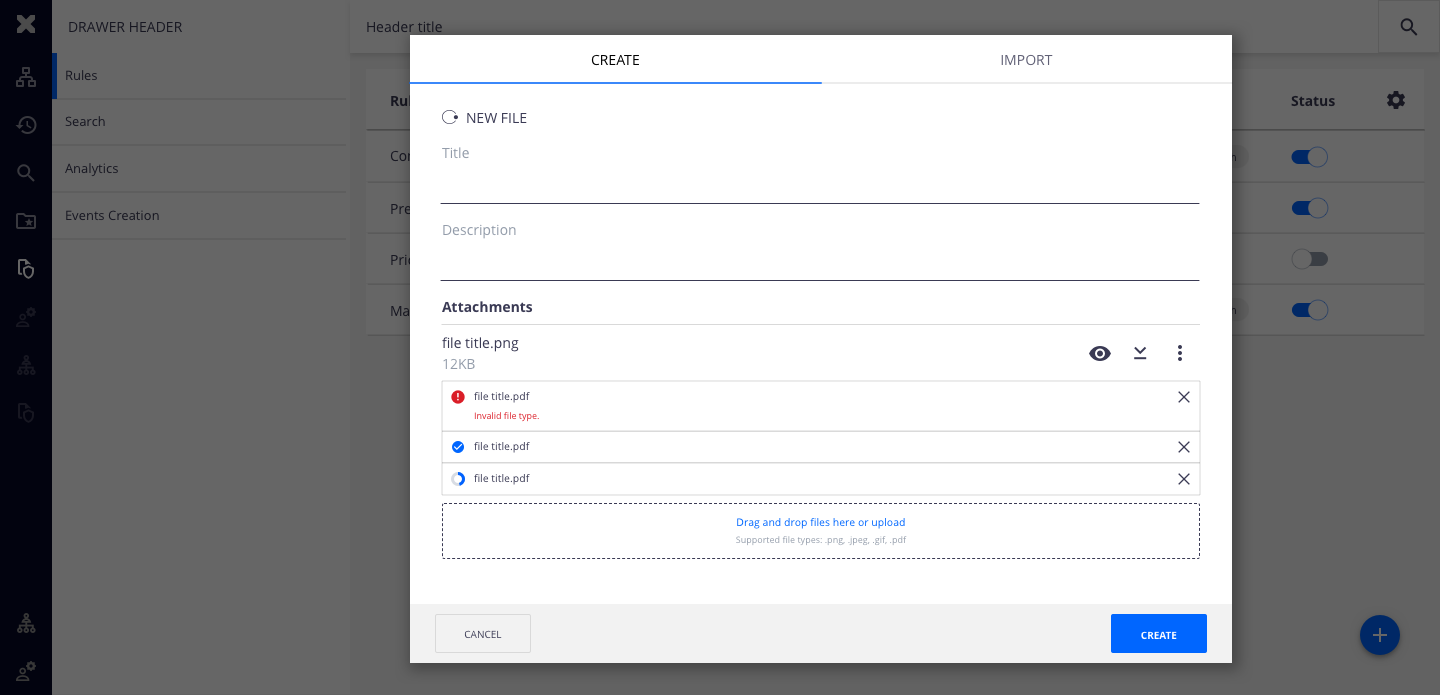
Task: Select the CREATE tab
Action: tap(615, 60)
